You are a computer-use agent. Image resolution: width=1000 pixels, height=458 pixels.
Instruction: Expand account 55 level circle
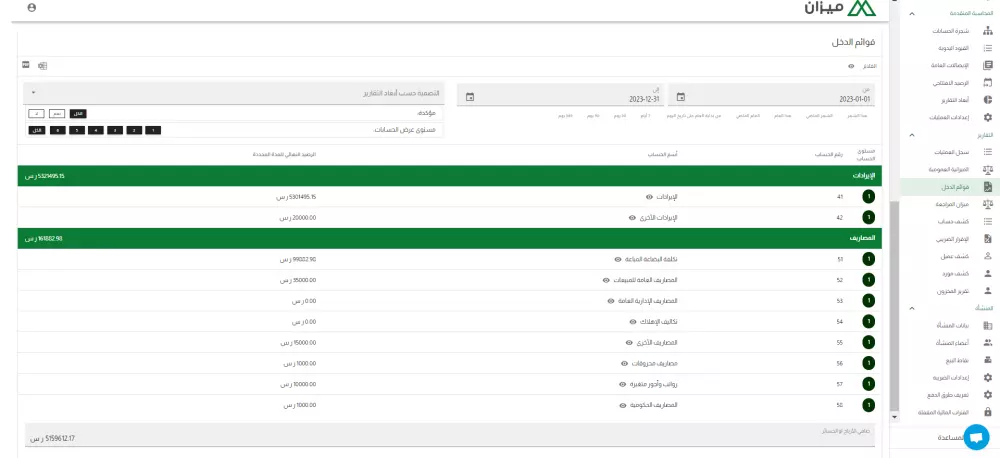[868, 343]
